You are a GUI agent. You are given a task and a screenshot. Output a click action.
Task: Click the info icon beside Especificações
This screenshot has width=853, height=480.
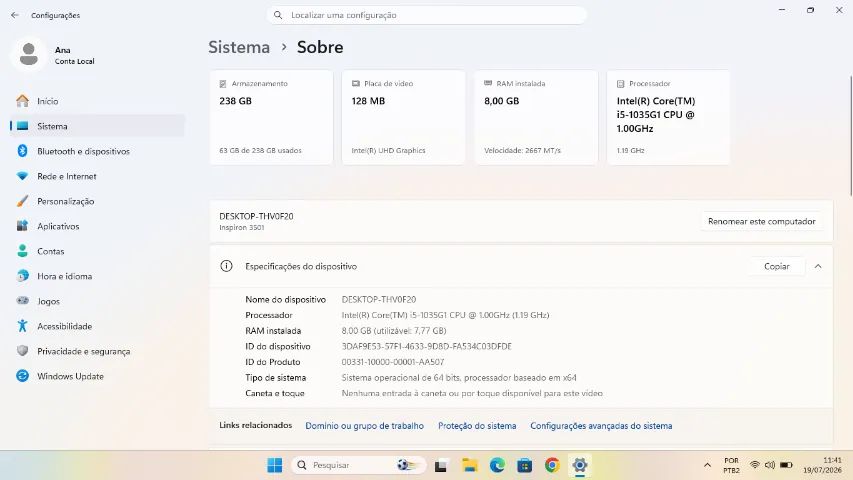(226, 266)
